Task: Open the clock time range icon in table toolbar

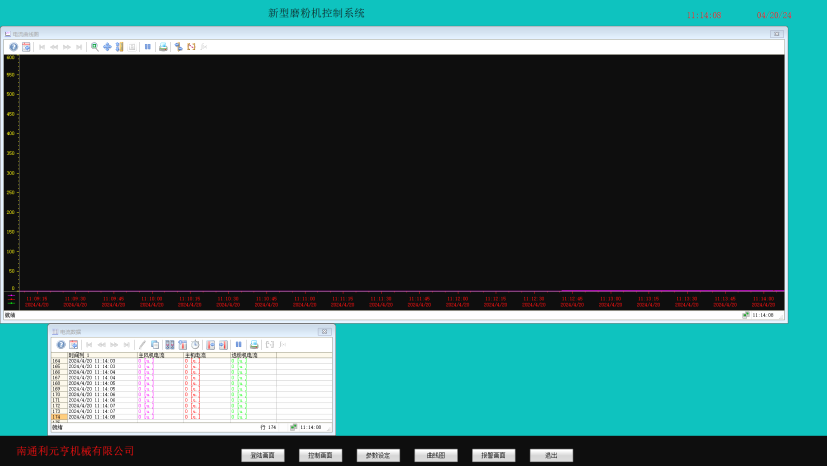Action: (x=196, y=345)
